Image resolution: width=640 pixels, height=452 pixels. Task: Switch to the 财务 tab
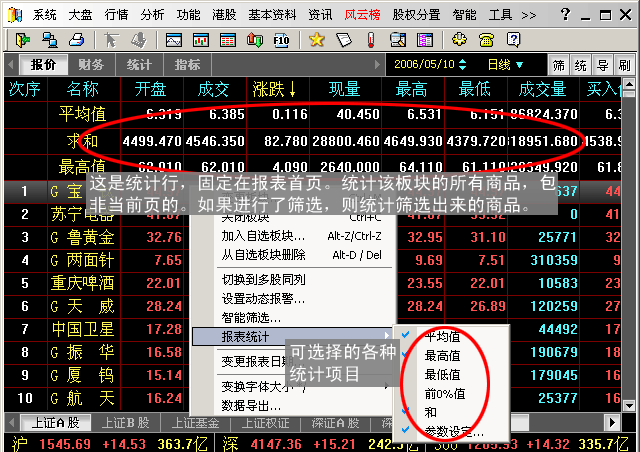[91, 65]
